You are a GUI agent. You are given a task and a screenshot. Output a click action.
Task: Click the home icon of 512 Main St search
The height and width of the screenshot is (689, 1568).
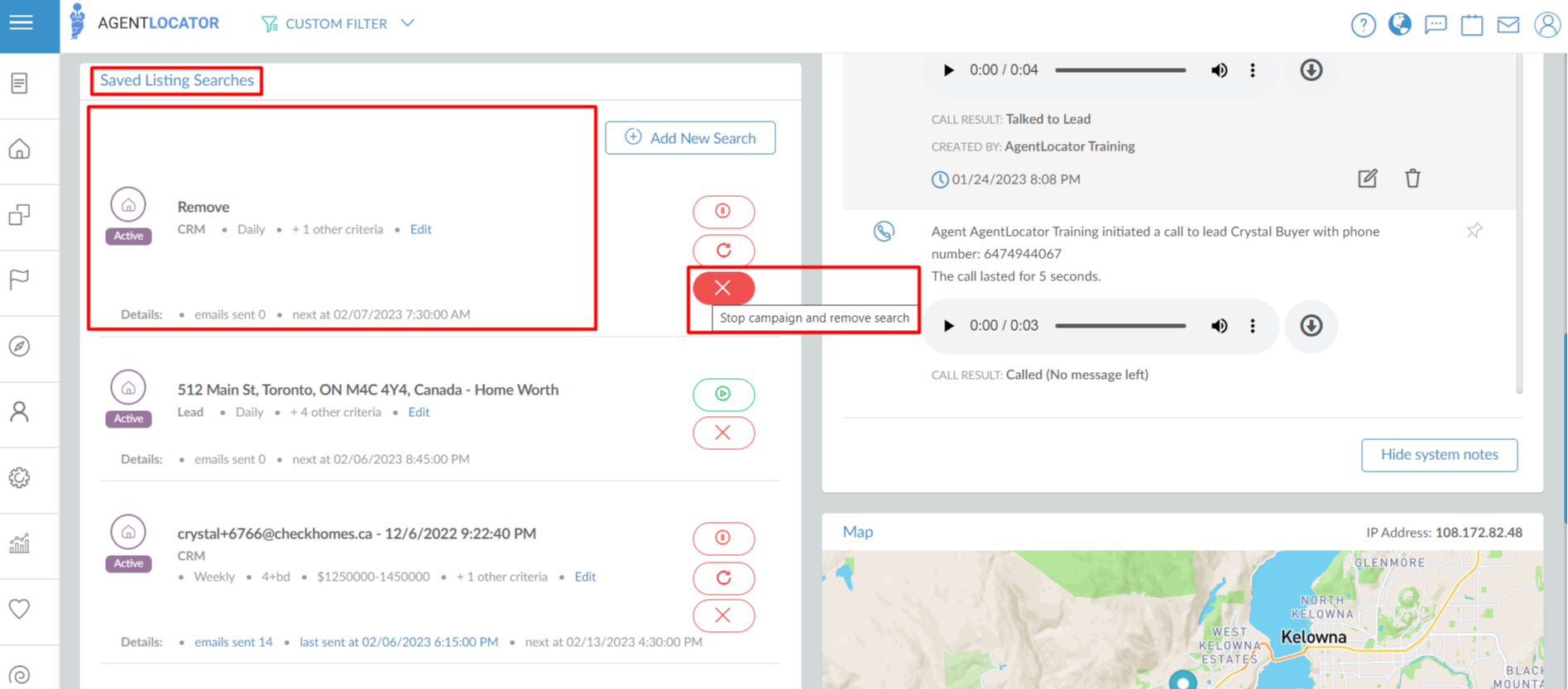(x=128, y=387)
